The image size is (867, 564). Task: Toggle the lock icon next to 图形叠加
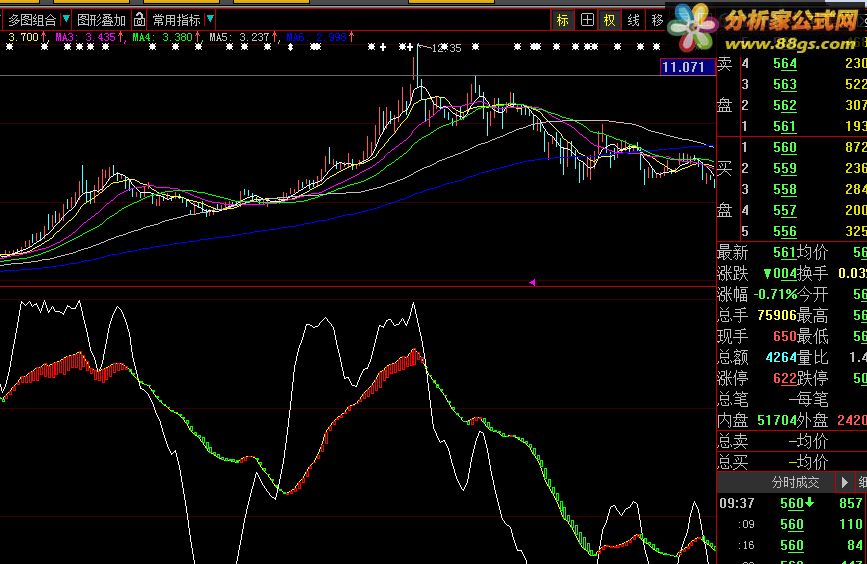139,20
